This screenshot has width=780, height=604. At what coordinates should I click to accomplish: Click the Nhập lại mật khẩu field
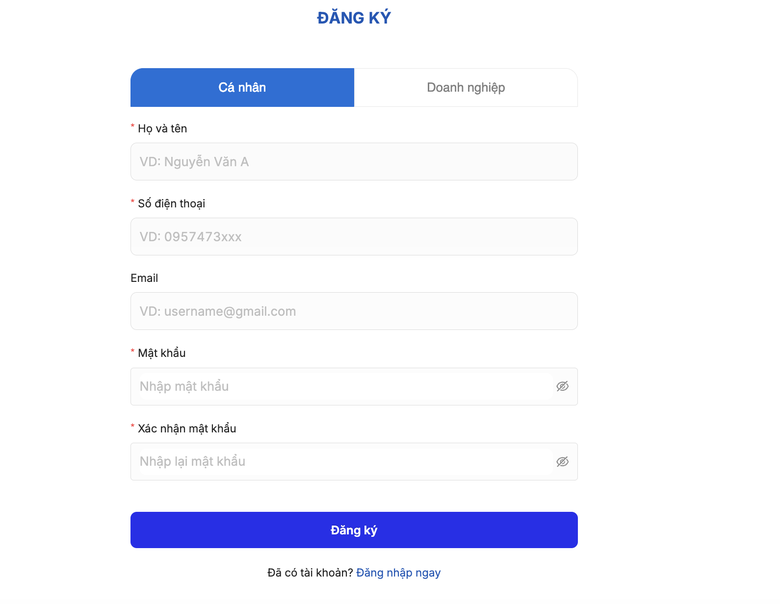(340, 461)
